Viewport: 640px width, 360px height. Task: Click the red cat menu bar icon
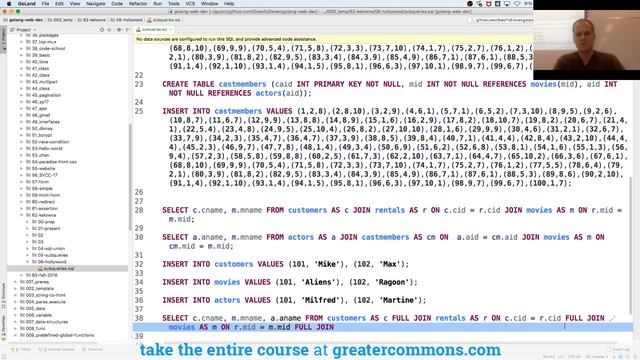pyautogui.click(x=489, y=4)
